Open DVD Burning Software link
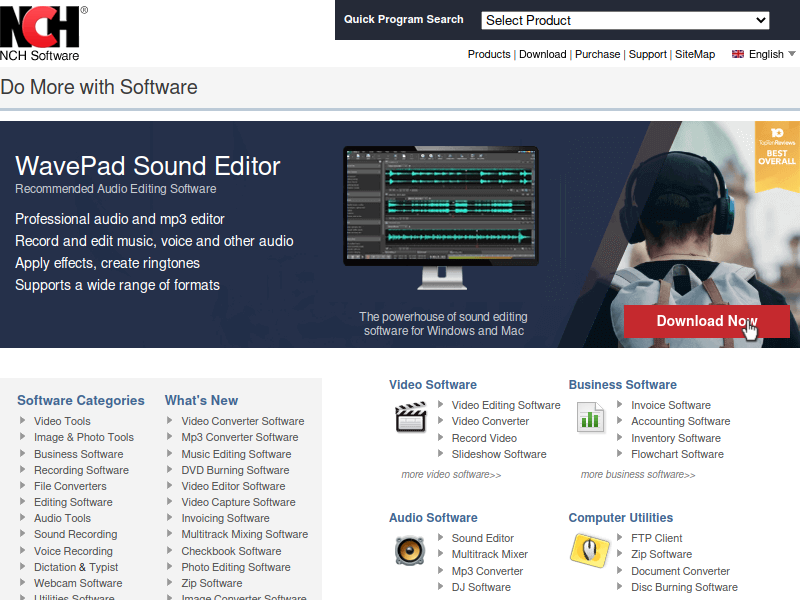800x600 pixels. (235, 470)
